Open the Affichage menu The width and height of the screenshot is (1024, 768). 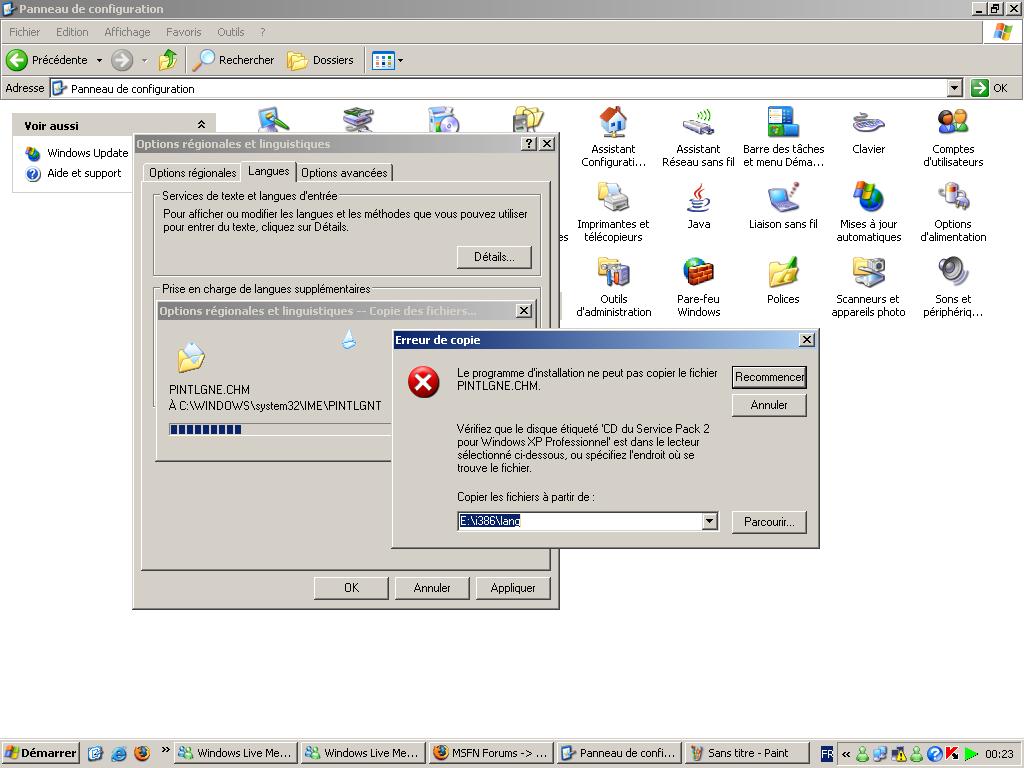coord(127,32)
